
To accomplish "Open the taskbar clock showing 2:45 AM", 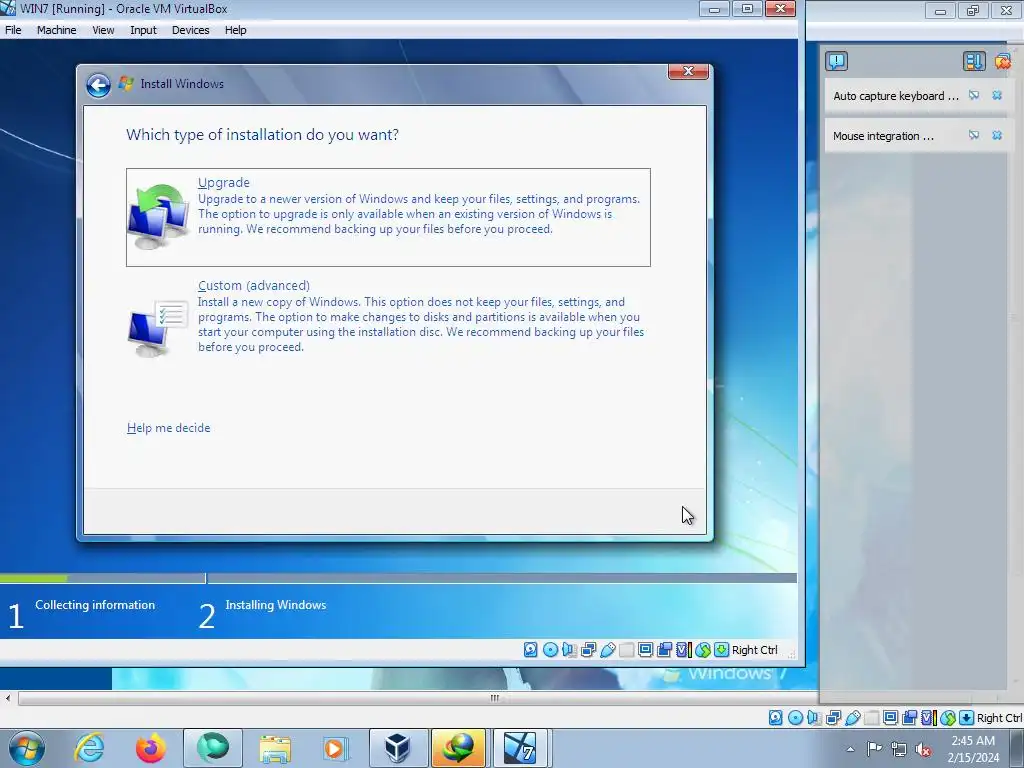I will coord(973,749).
